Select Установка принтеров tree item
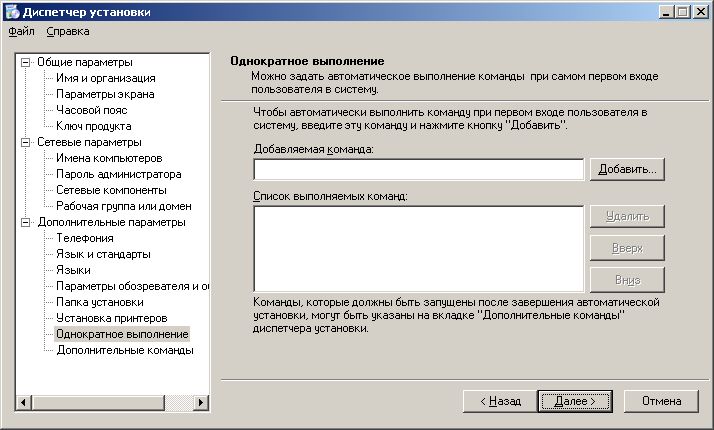Image resolution: width=714 pixels, height=430 pixels. 112,318
